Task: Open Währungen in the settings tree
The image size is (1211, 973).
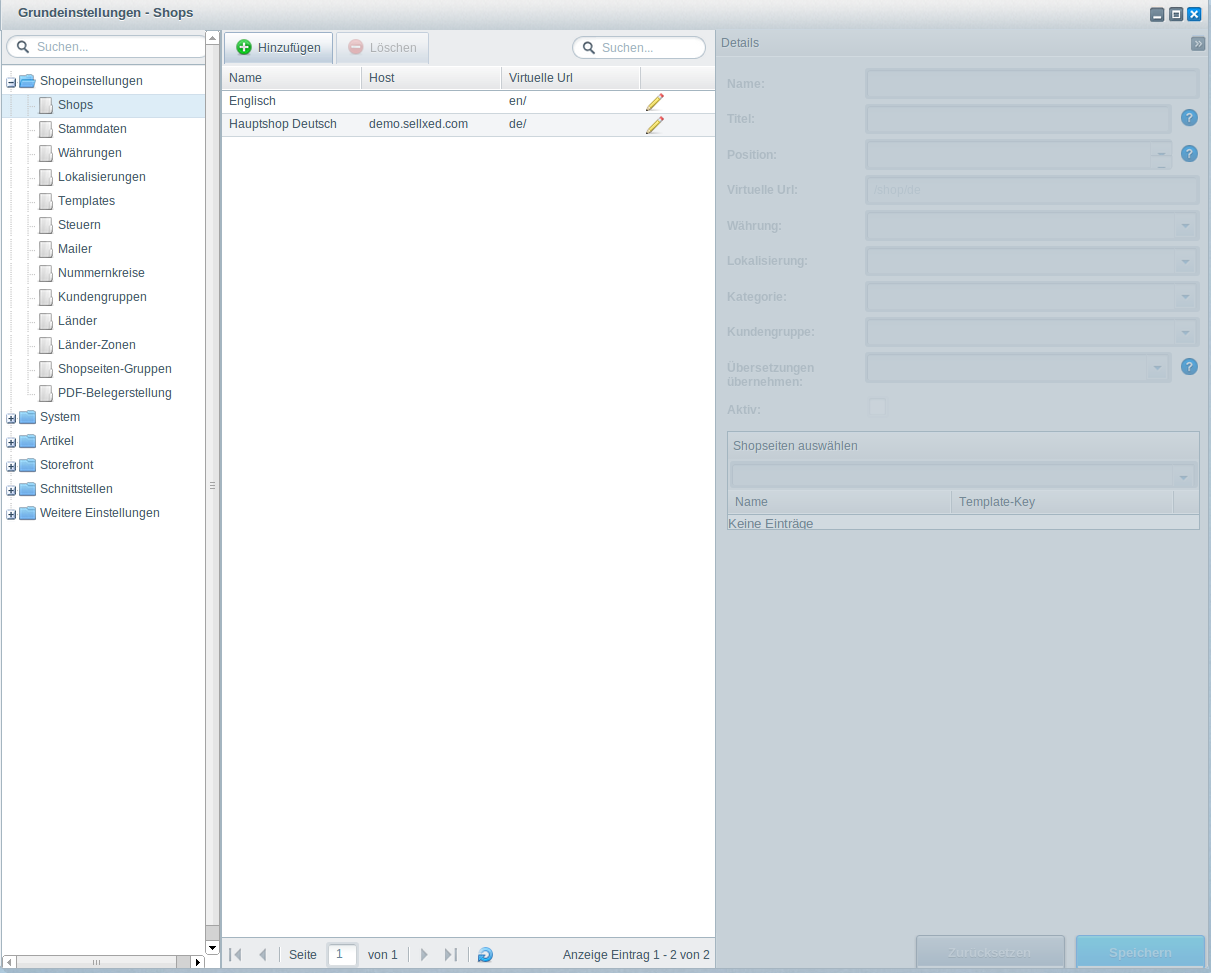Action: (x=90, y=153)
